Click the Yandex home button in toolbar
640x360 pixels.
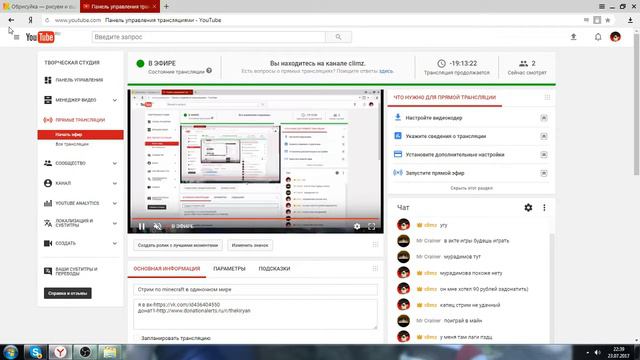click(x=30, y=20)
